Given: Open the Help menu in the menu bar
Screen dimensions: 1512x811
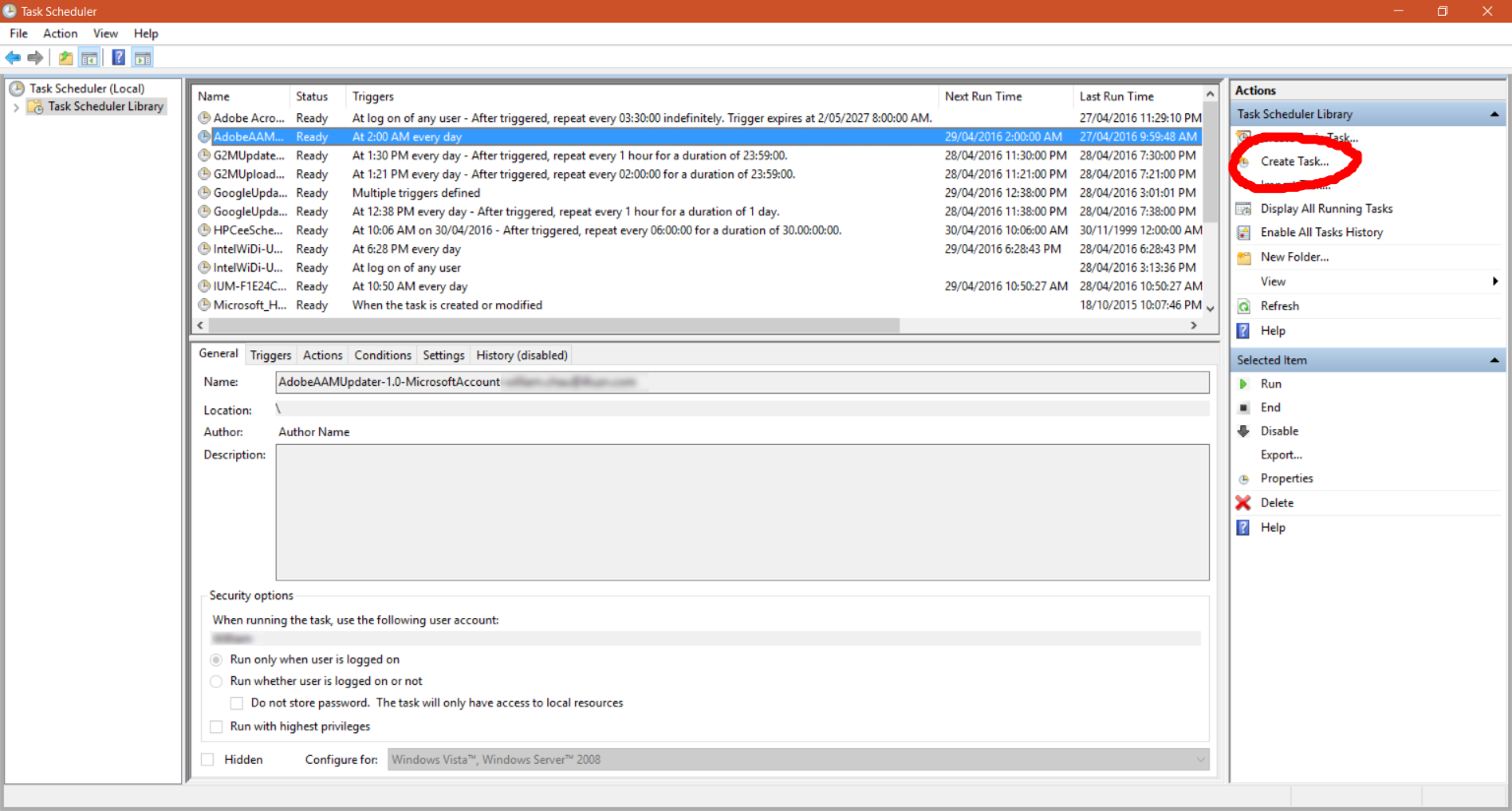Looking at the screenshot, I should pyautogui.click(x=146, y=33).
